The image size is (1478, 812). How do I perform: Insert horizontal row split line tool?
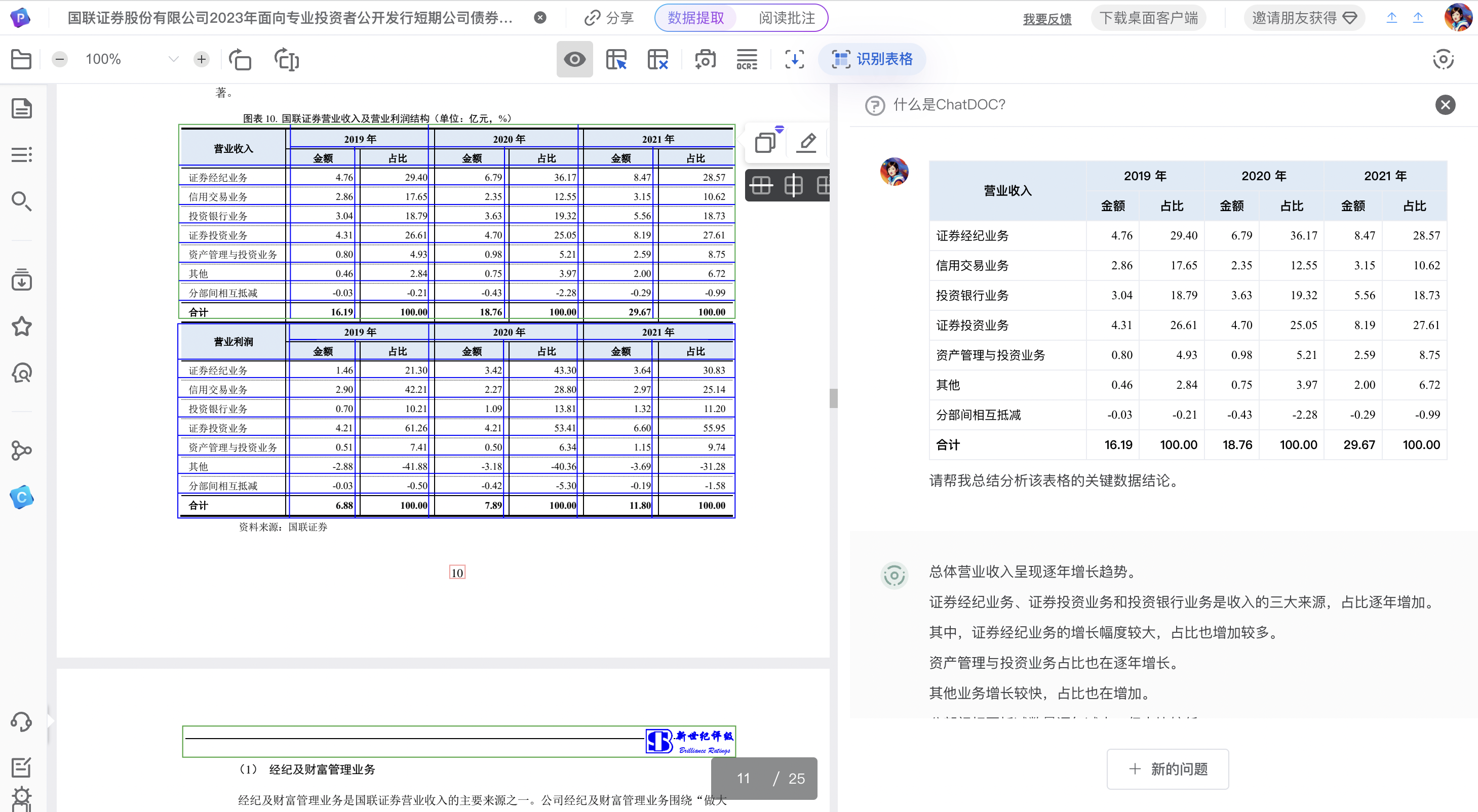762,185
